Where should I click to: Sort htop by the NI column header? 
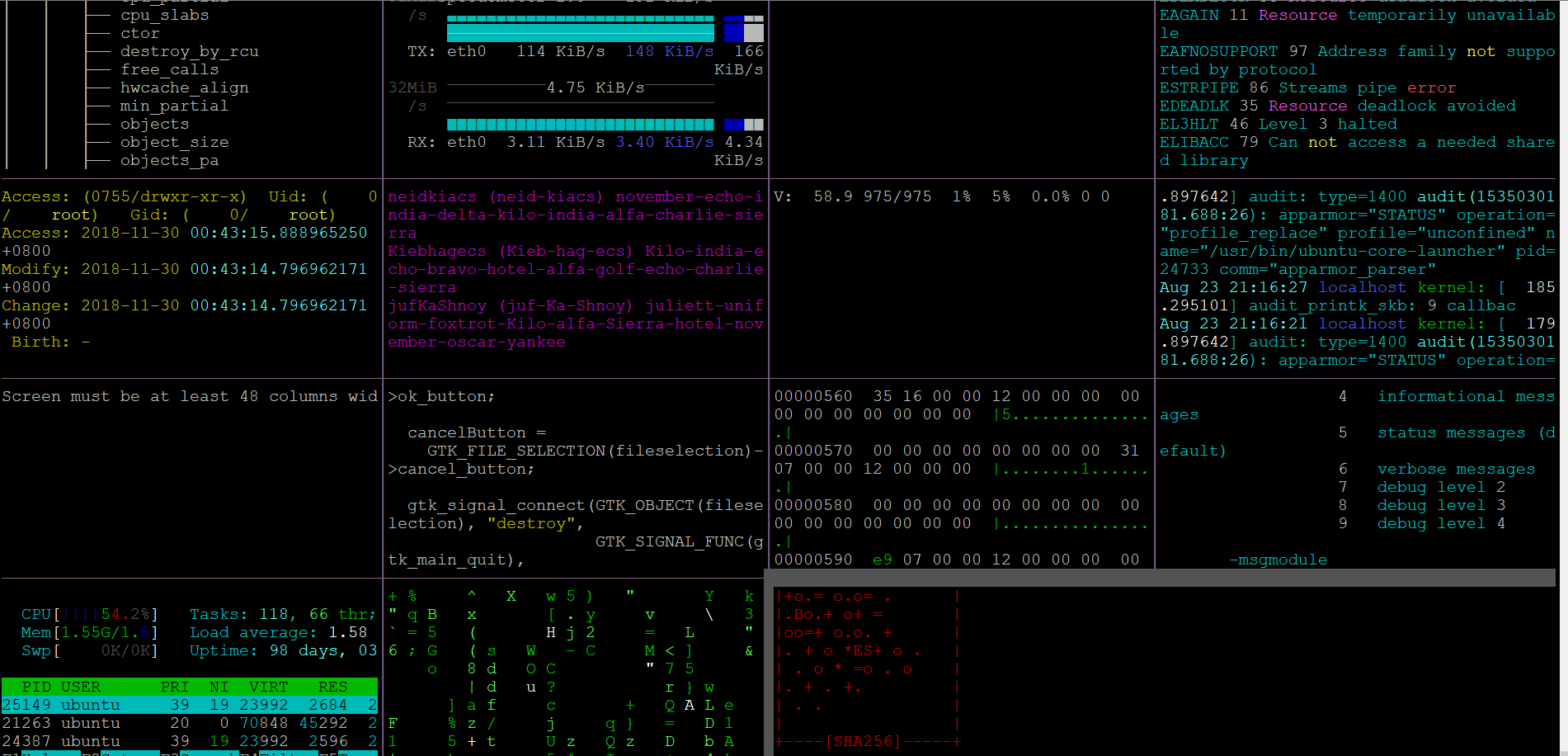(219, 687)
